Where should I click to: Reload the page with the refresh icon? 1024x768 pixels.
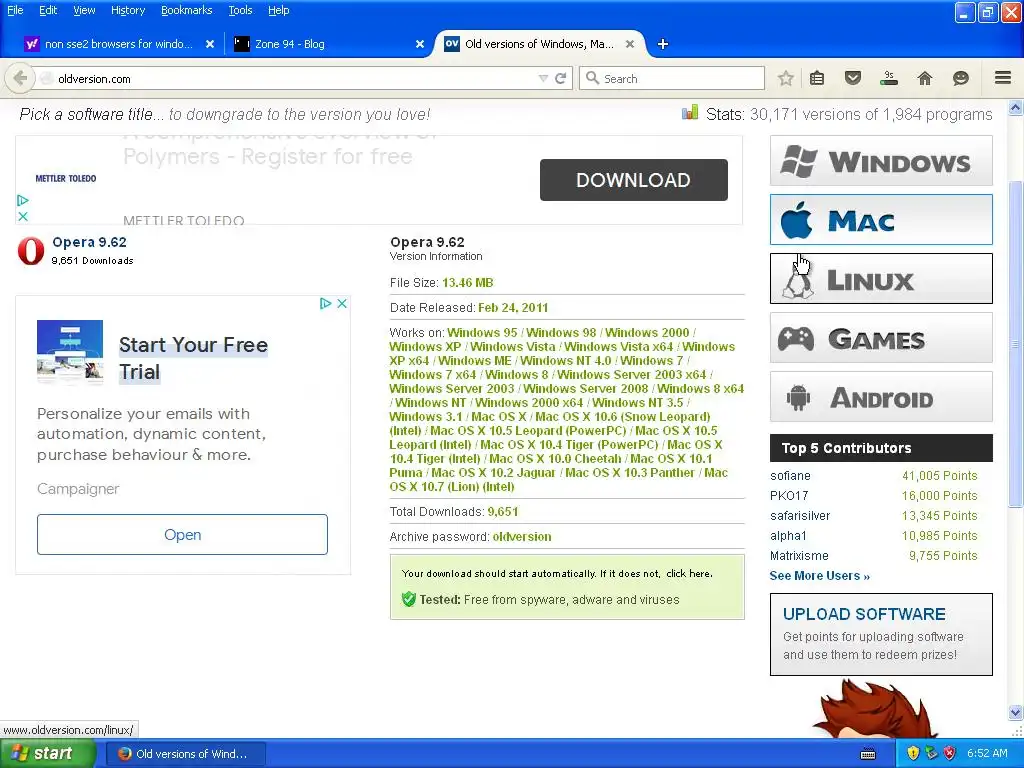[560, 78]
